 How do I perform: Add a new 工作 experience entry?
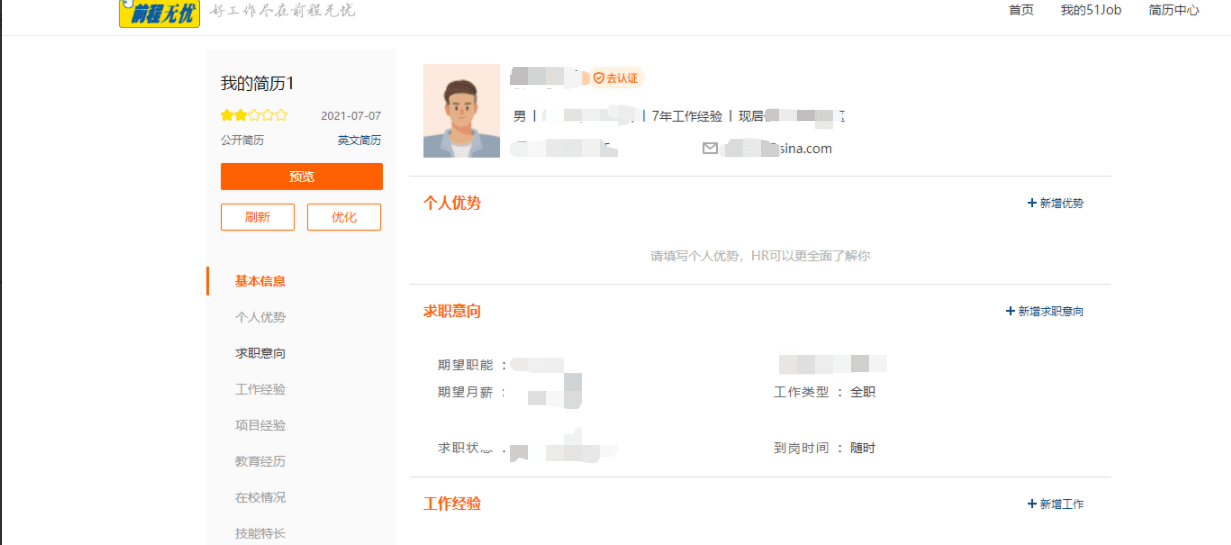click(1055, 504)
